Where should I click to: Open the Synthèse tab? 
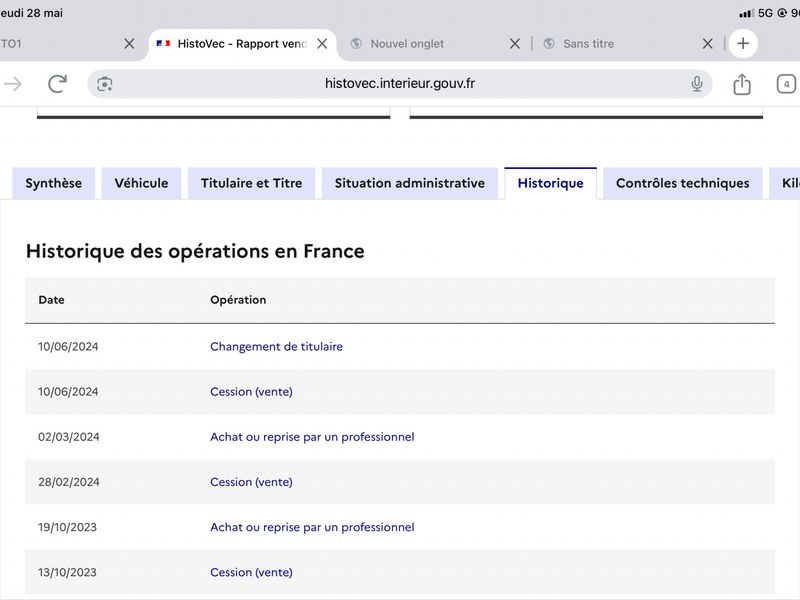54,183
